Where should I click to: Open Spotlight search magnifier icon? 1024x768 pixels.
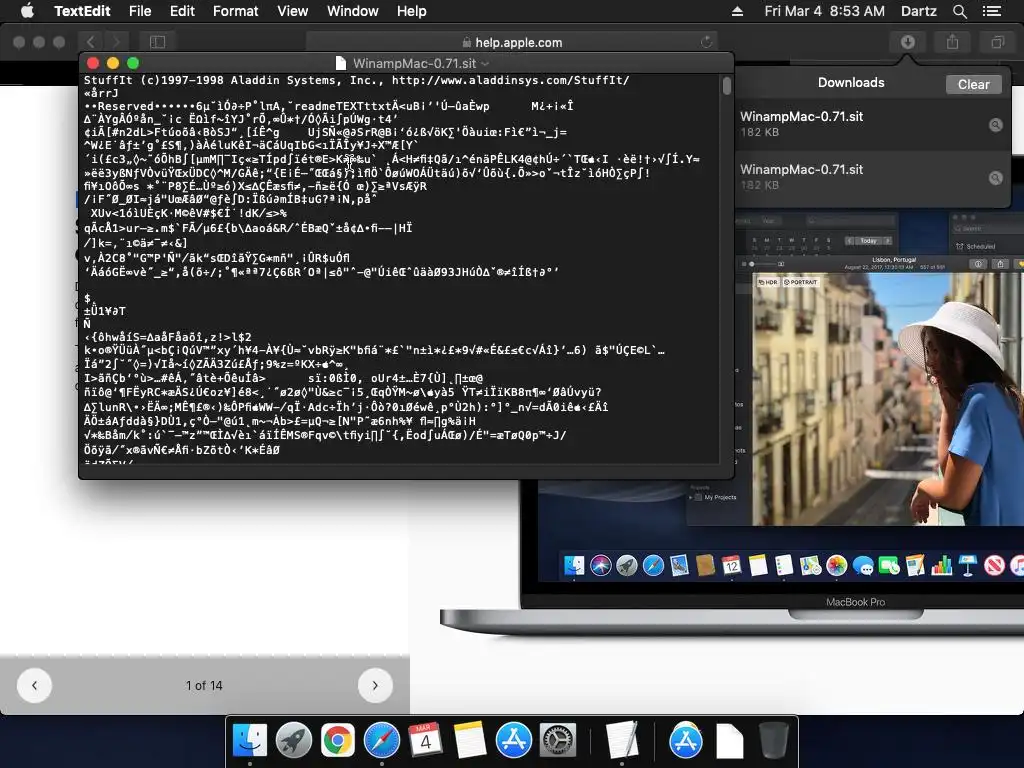point(960,11)
